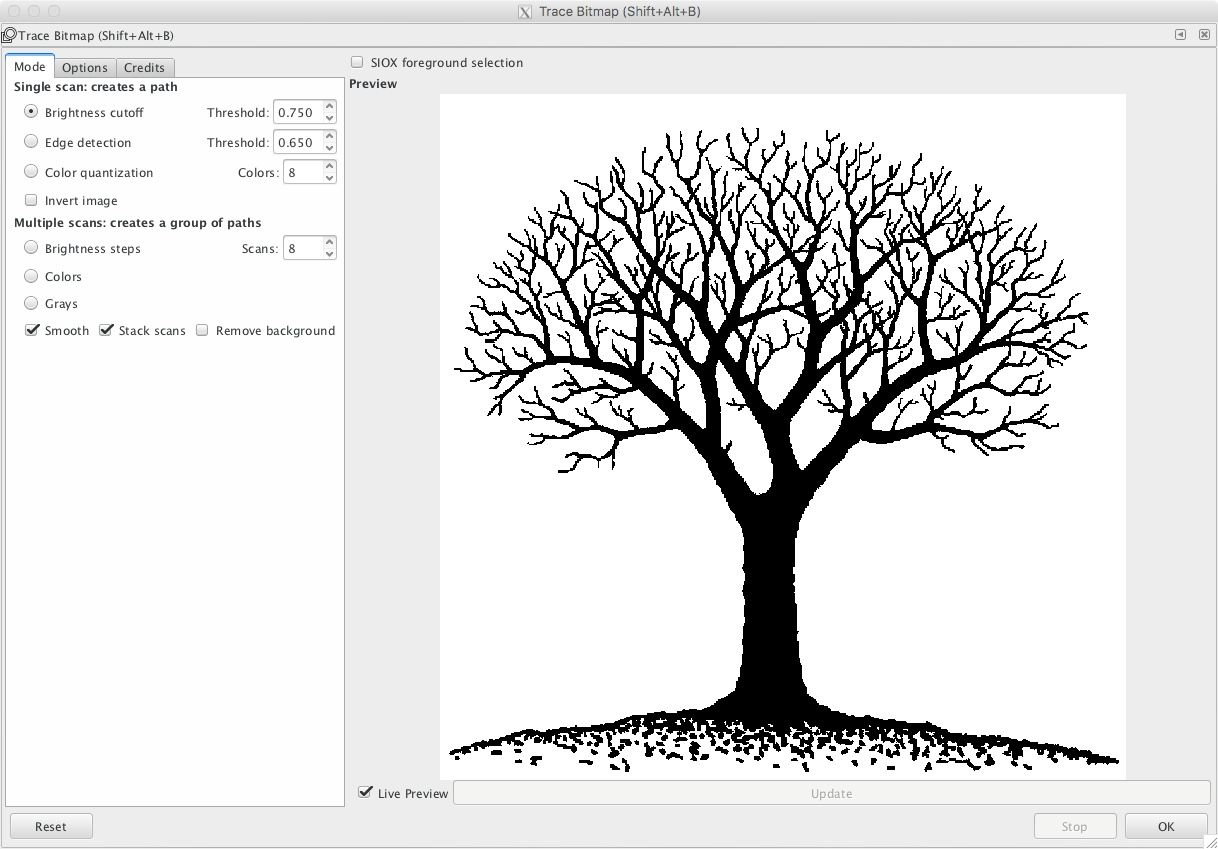The width and height of the screenshot is (1218, 849).
Task: Decrease the Edge detection threshold
Action: [x=329, y=147]
